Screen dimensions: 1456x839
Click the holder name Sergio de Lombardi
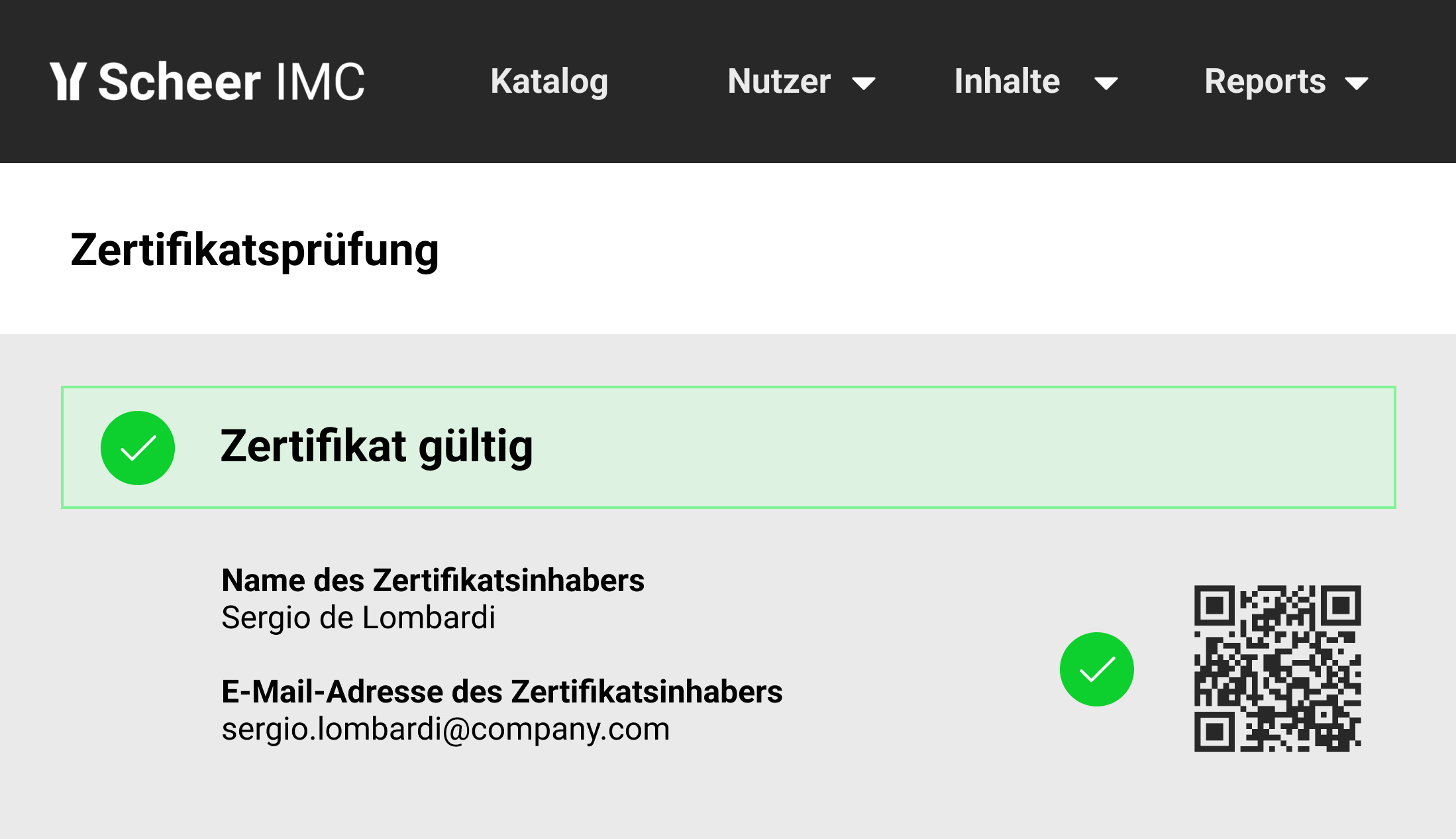click(x=358, y=618)
